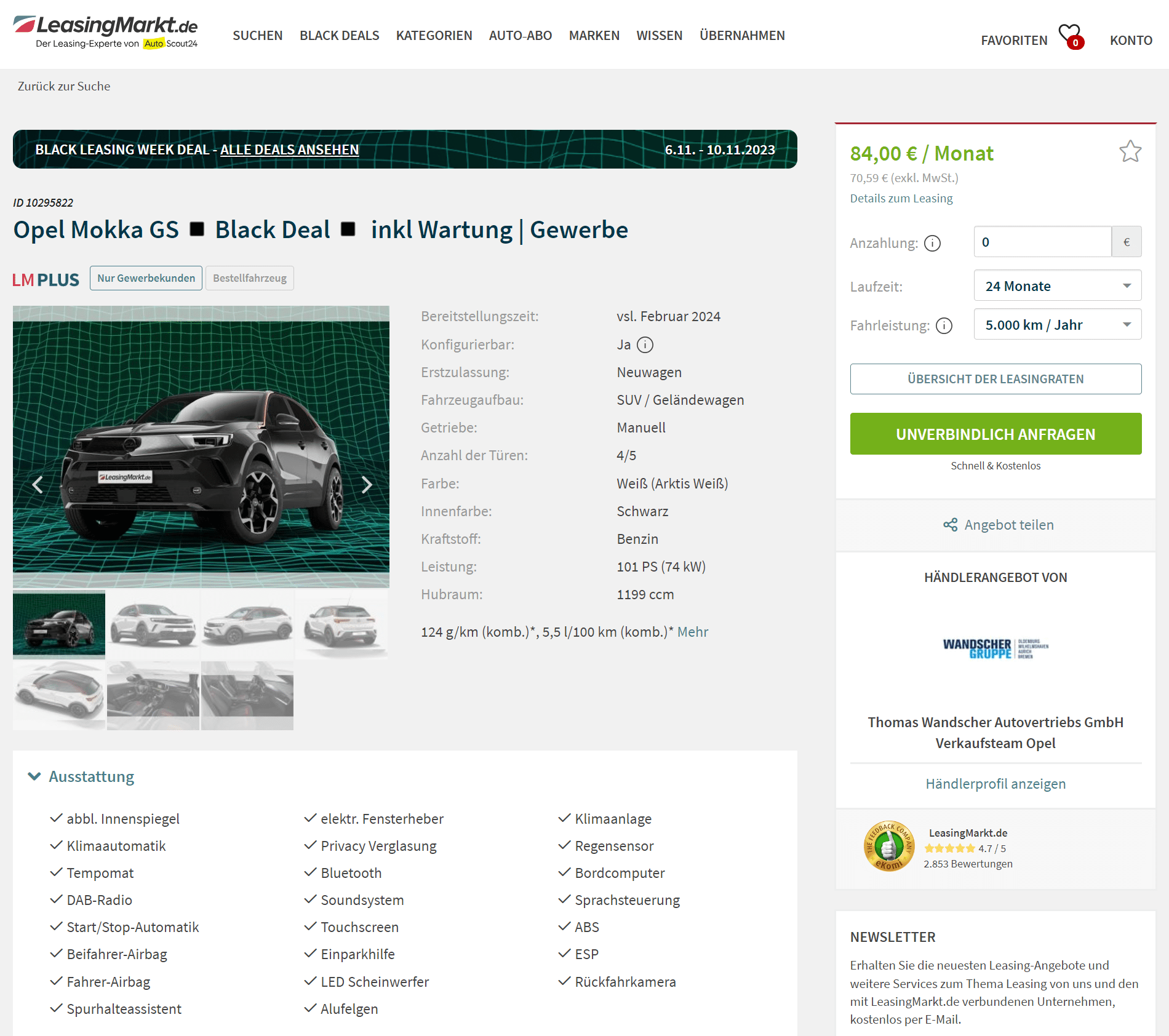Open the favorites heart icon

[x=1071, y=36]
